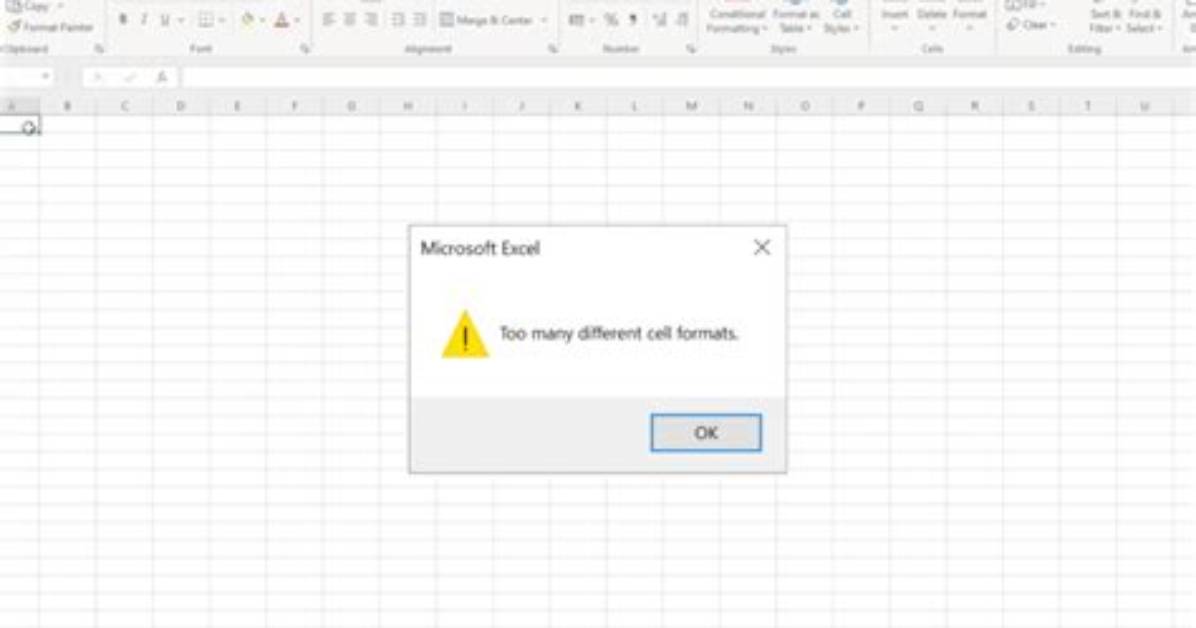This screenshot has height=628, width=1196.
Task: Apply Bold formatting from the ribbon
Action: pyautogui.click(x=123, y=20)
